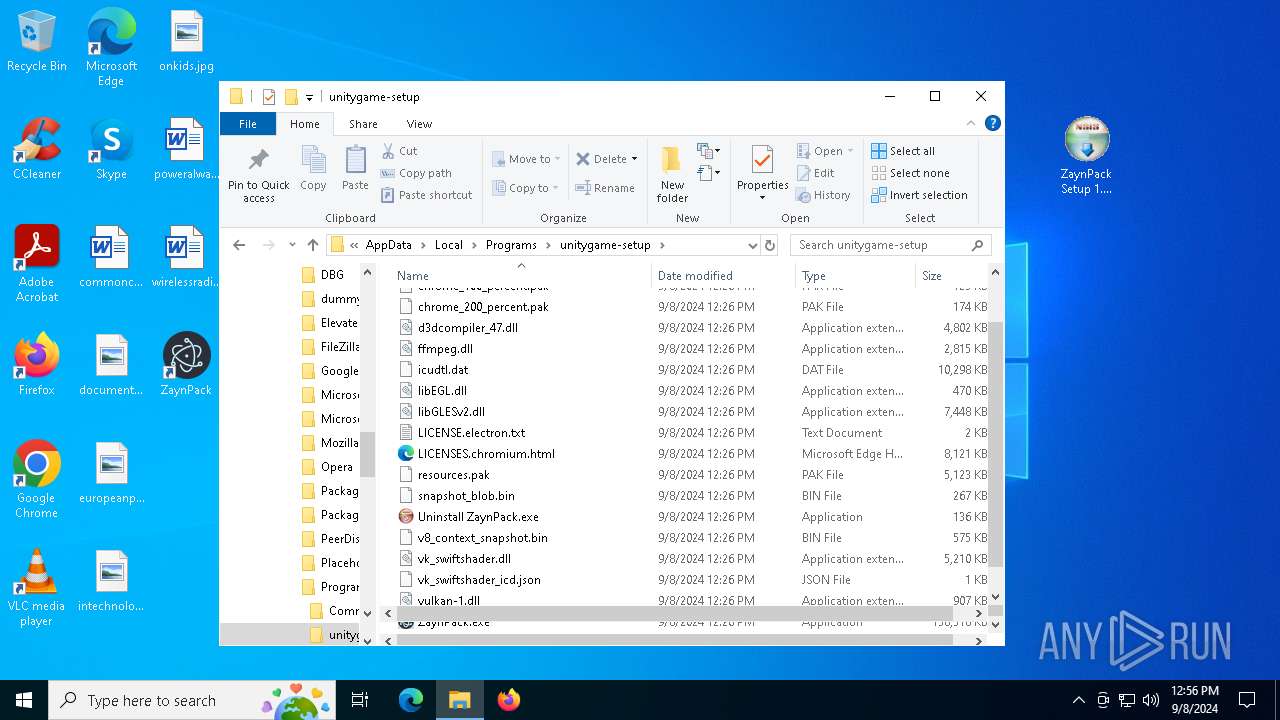The height and width of the screenshot is (720, 1280).
Task: Sort by the Date modified column
Action: 724,275
